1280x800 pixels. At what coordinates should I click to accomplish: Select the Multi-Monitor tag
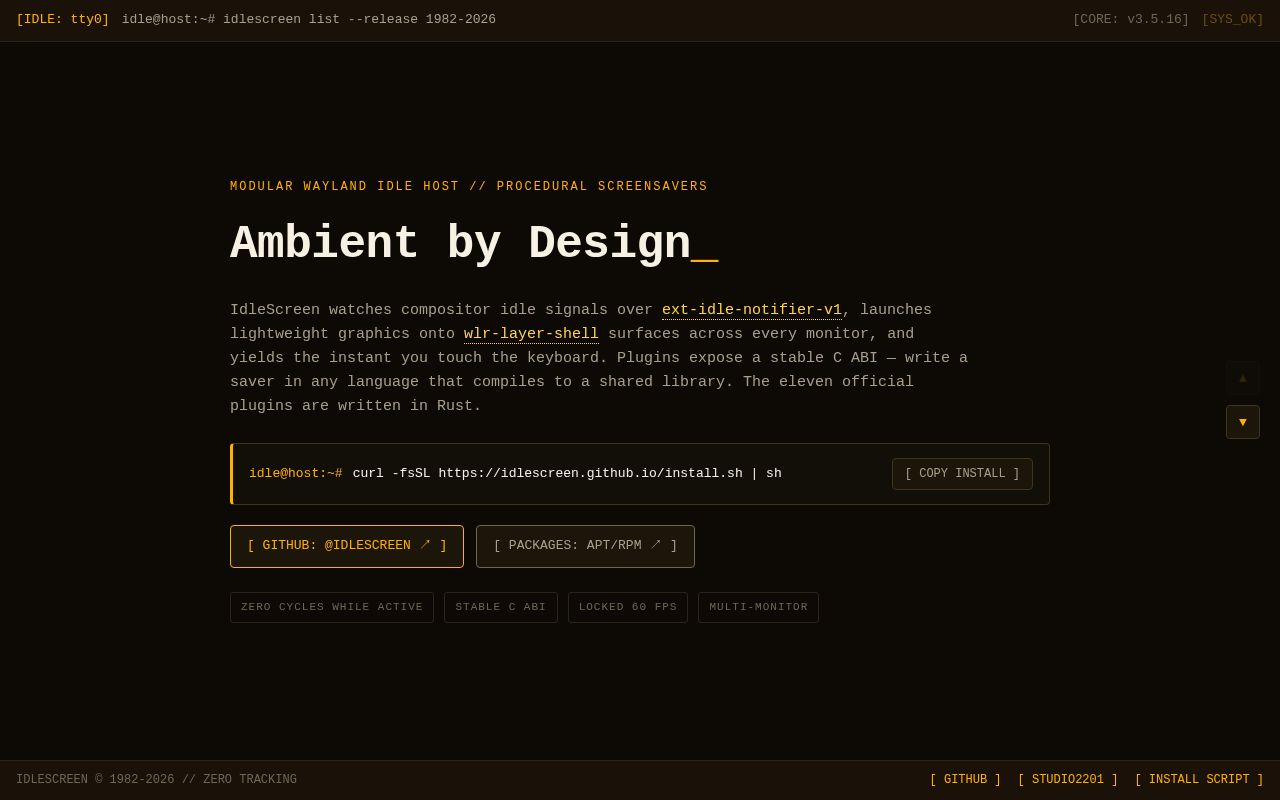point(758,607)
